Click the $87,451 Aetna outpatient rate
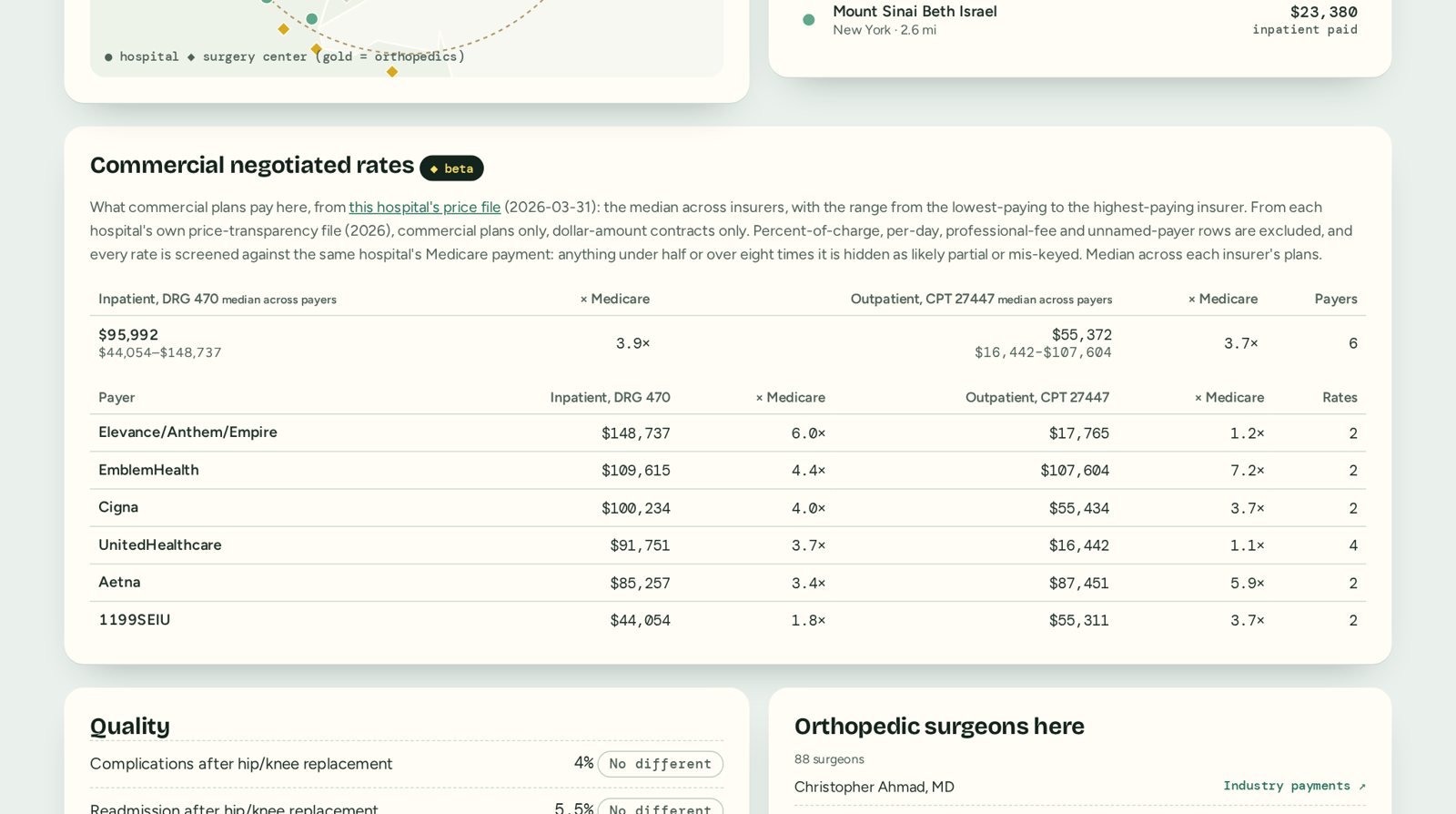The height and width of the screenshot is (814, 1456). click(1079, 583)
